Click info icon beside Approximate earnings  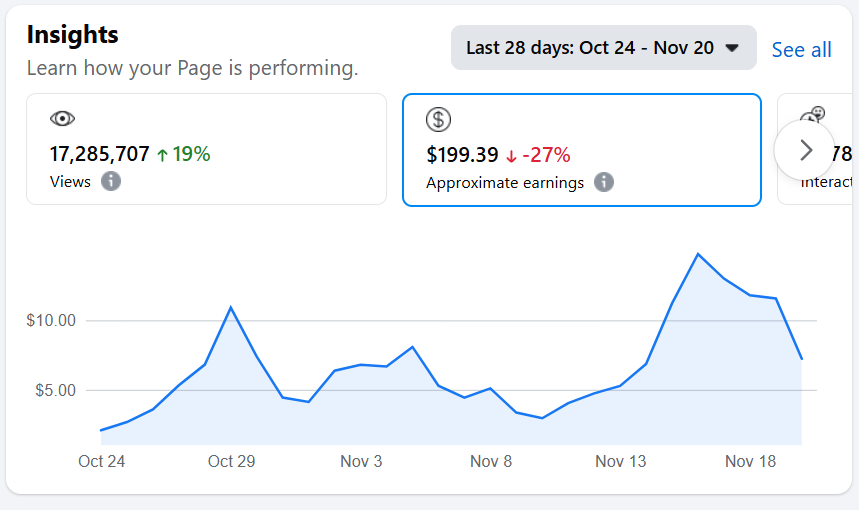pos(604,182)
